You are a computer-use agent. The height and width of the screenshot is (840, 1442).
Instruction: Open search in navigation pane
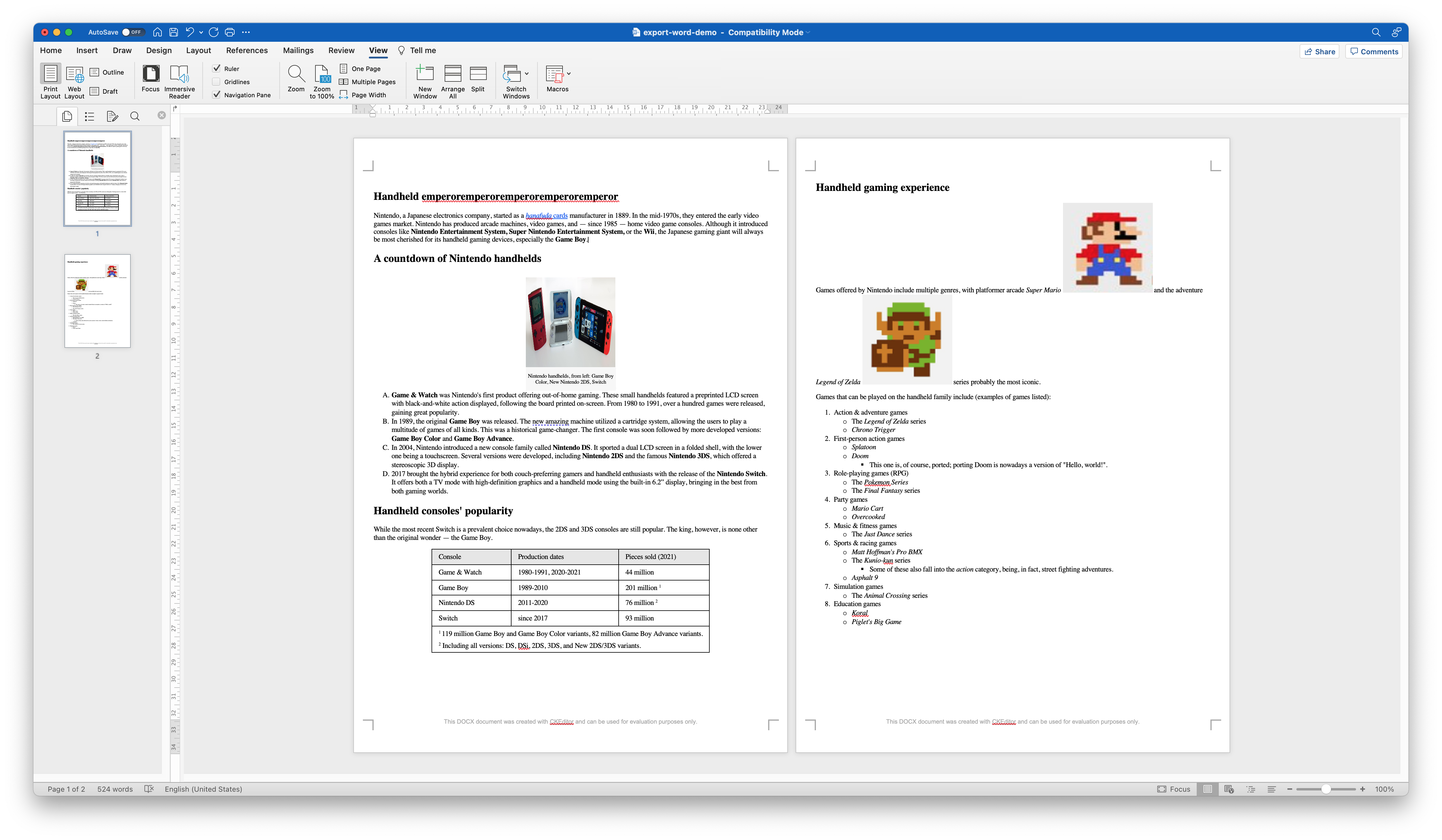(x=135, y=116)
